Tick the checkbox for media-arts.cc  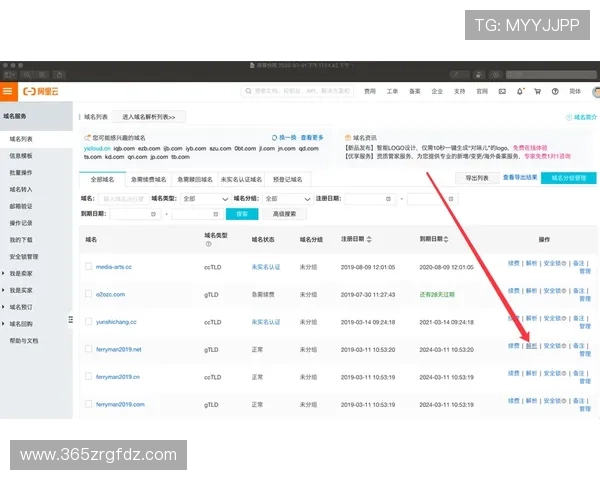pos(88,266)
